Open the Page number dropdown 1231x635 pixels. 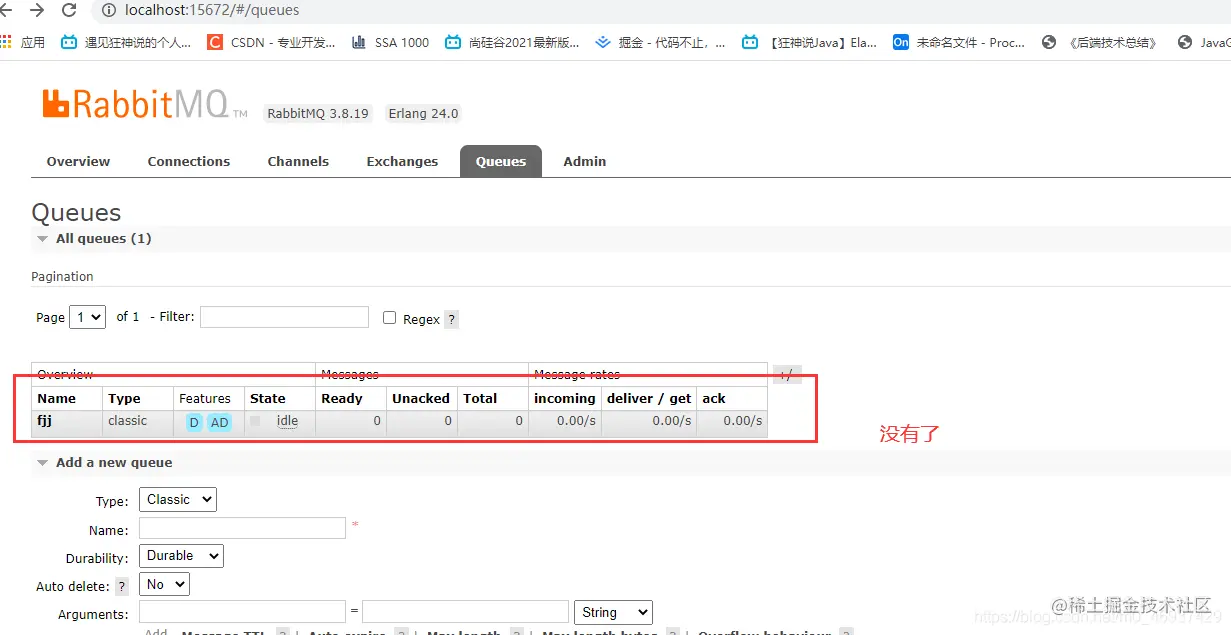pos(87,317)
